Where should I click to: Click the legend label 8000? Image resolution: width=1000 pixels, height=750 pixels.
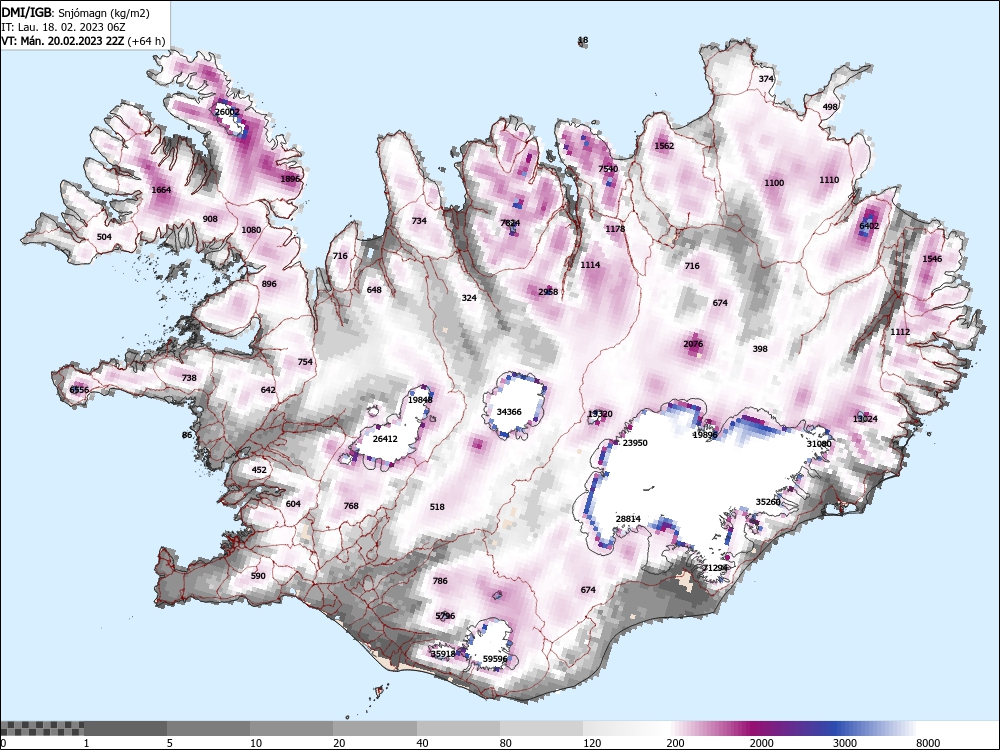click(x=928, y=743)
